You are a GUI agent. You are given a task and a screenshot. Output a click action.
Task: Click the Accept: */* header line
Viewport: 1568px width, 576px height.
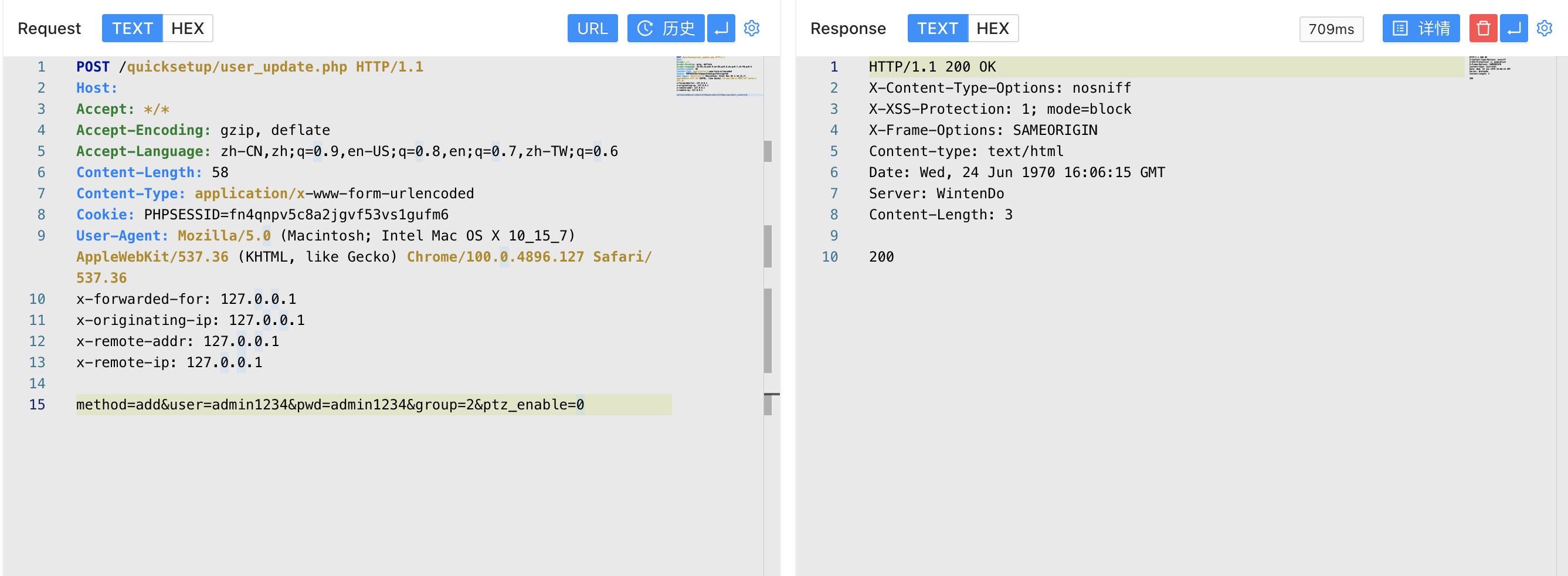(123, 109)
